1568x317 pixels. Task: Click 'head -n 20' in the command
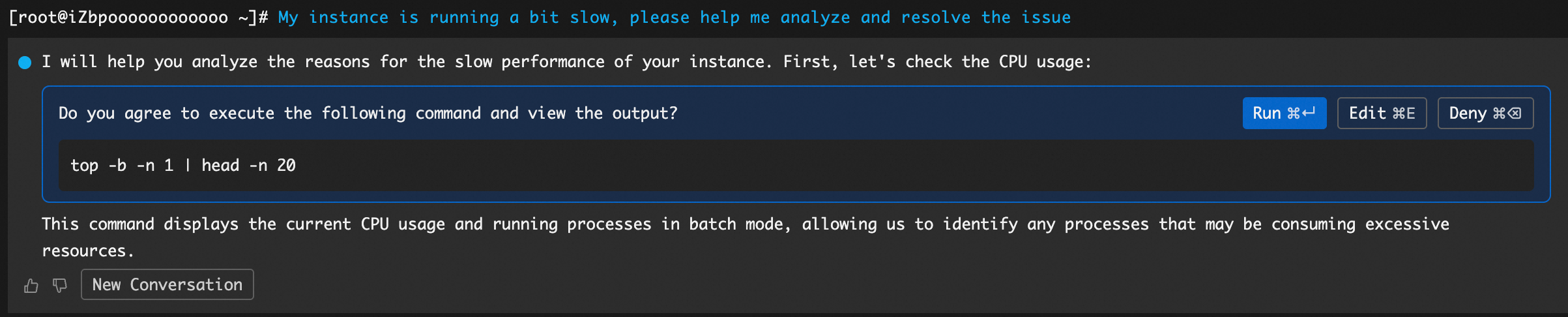[x=248, y=166]
